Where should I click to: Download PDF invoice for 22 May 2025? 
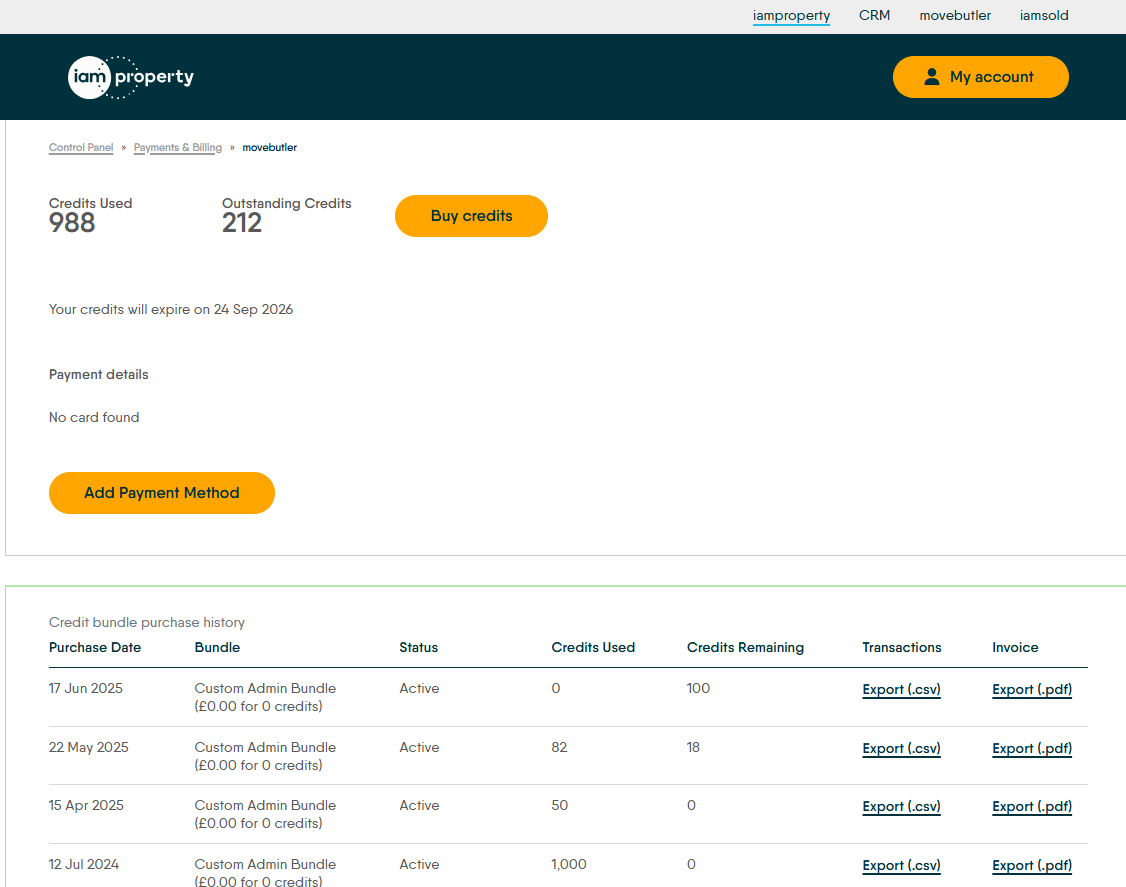point(1032,749)
